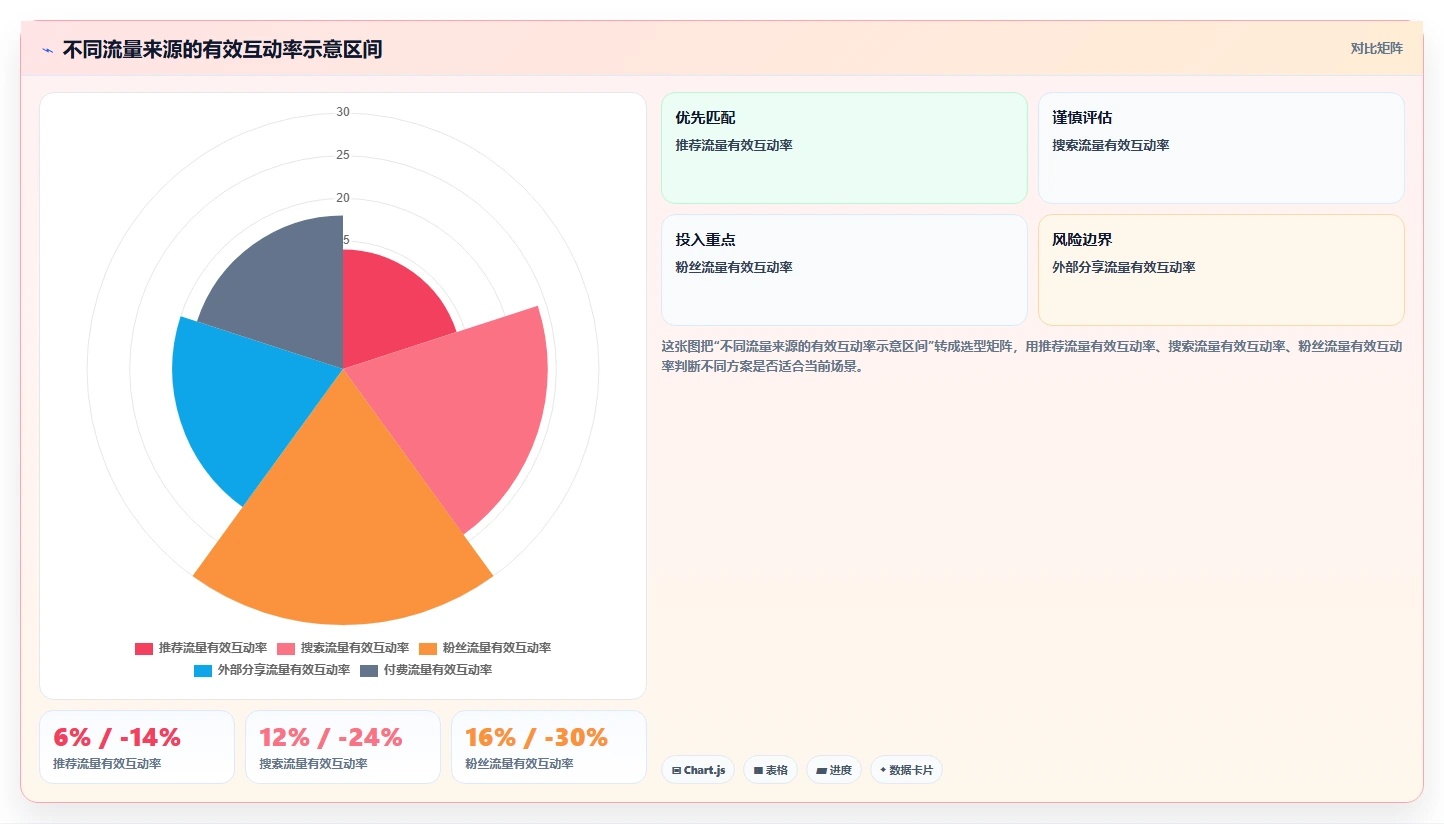Click the 进度 tag
The width and height of the screenshot is (1444, 824).
[x=834, y=770]
